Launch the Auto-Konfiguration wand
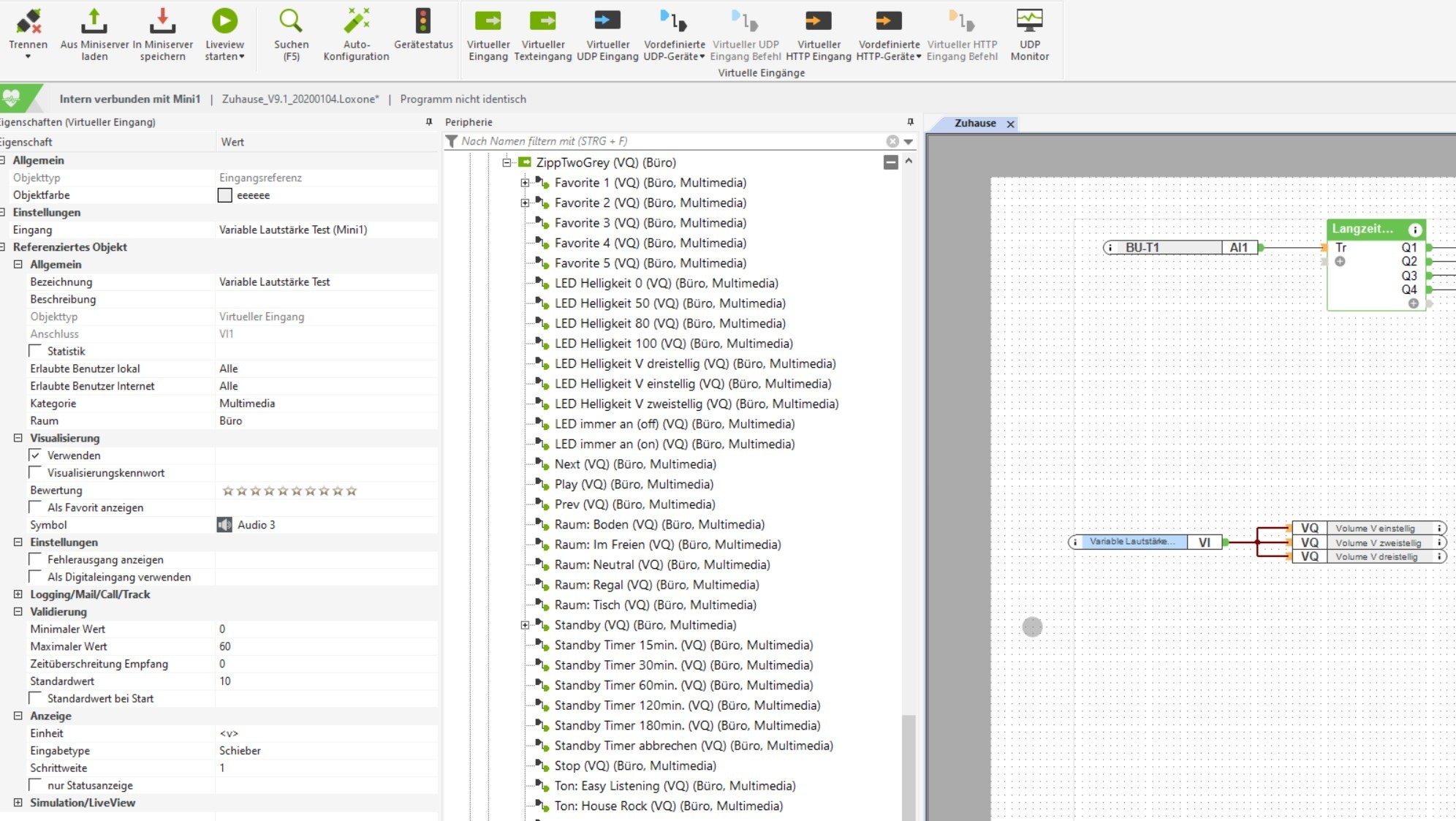The width and height of the screenshot is (1456, 821). [356, 22]
